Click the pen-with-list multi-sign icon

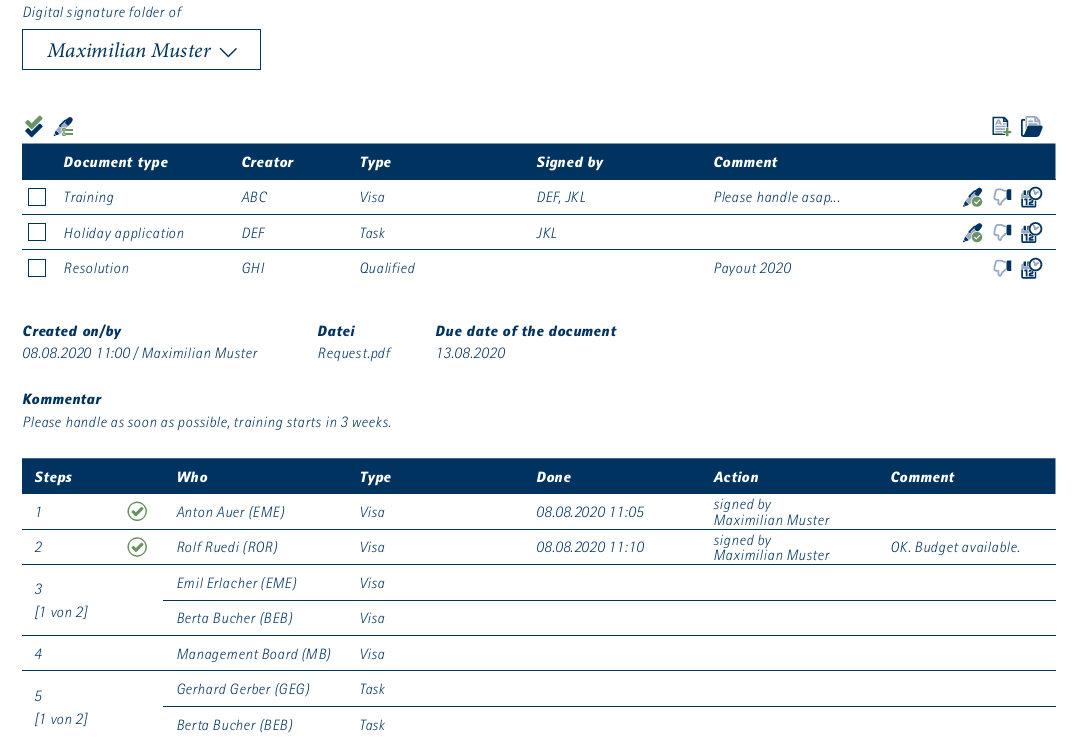point(64,126)
